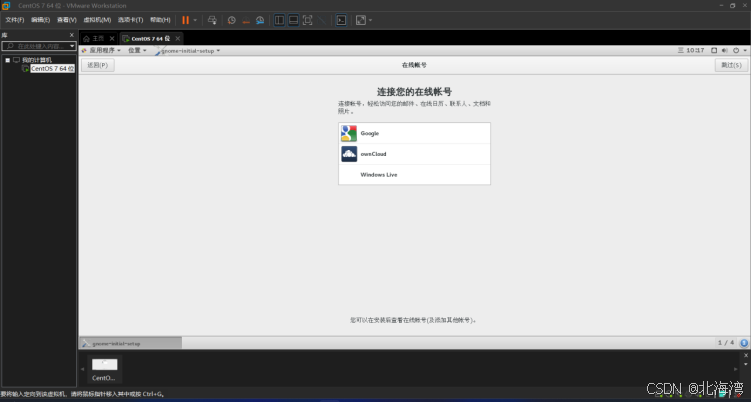Enter full screen mode
Viewport: 751px width, 403px height.
click(x=308, y=20)
